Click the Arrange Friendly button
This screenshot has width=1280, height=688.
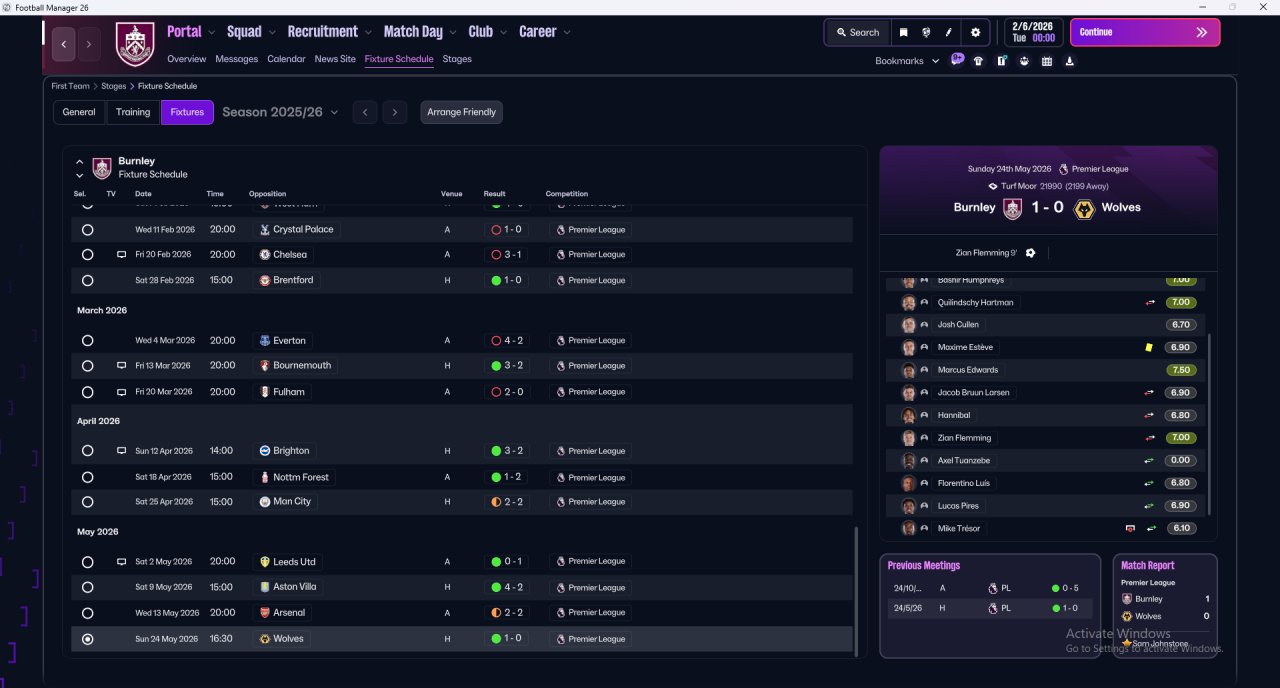[461, 112]
